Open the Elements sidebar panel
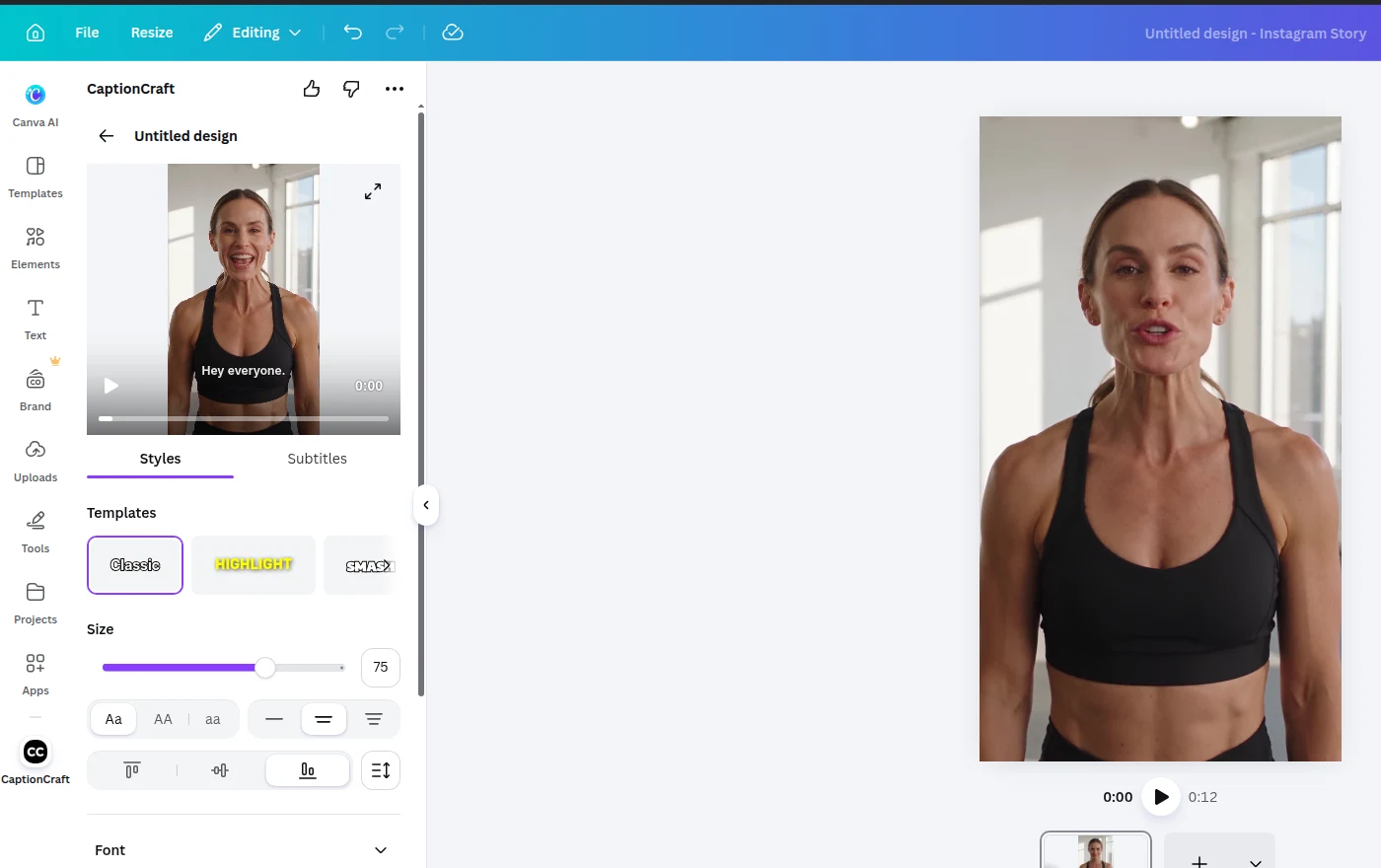 36,248
